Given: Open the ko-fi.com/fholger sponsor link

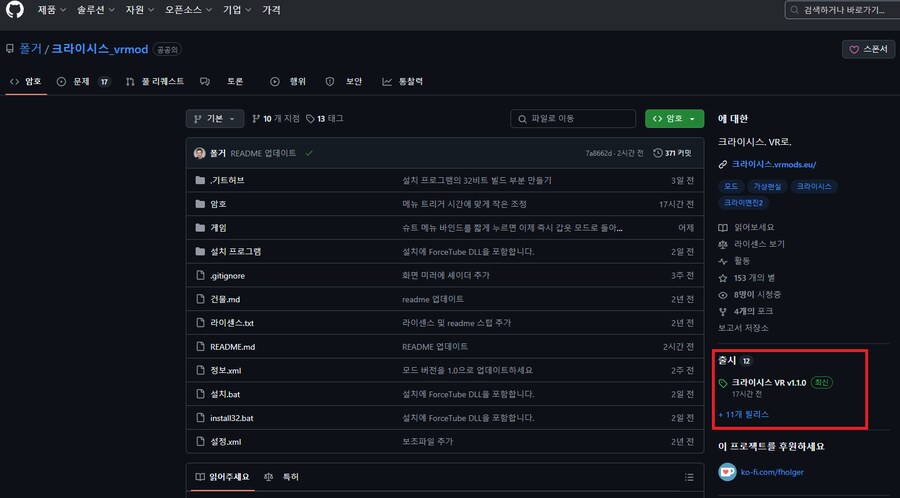Looking at the screenshot, I should 772,472.
